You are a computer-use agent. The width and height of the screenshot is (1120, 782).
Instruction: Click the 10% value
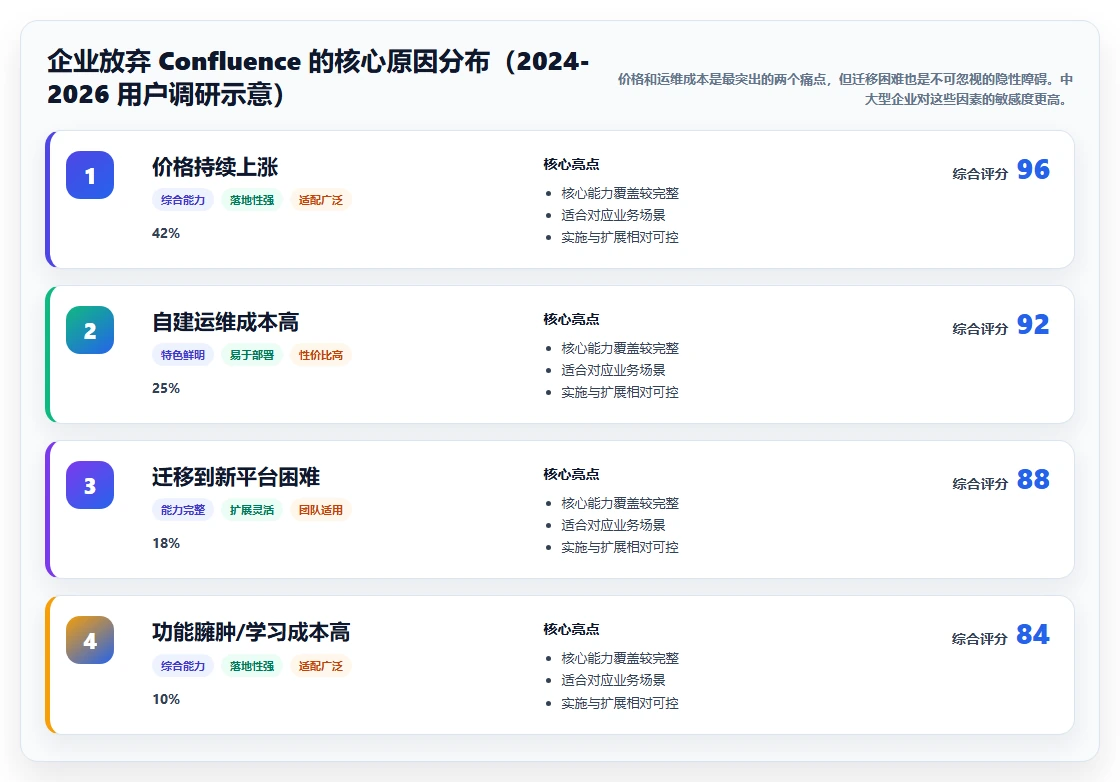pyautogui.click(x=166, y=699)
